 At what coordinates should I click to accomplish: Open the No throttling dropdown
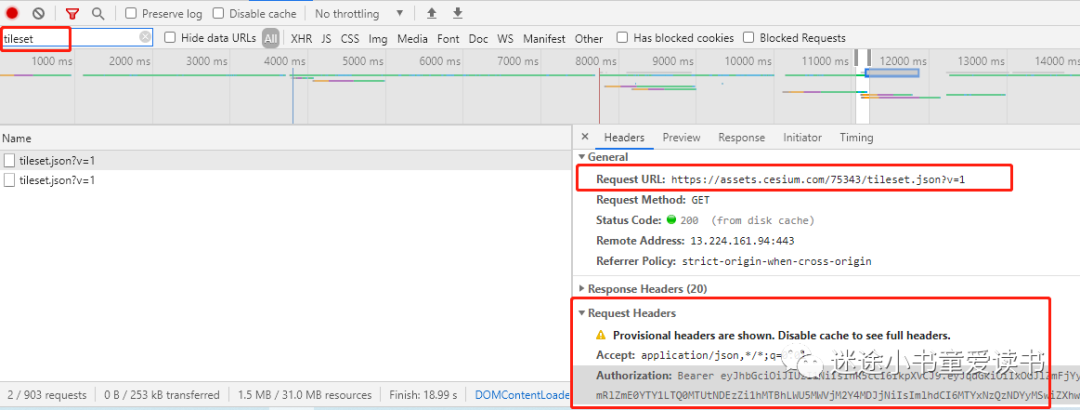[x=359, y=13]
